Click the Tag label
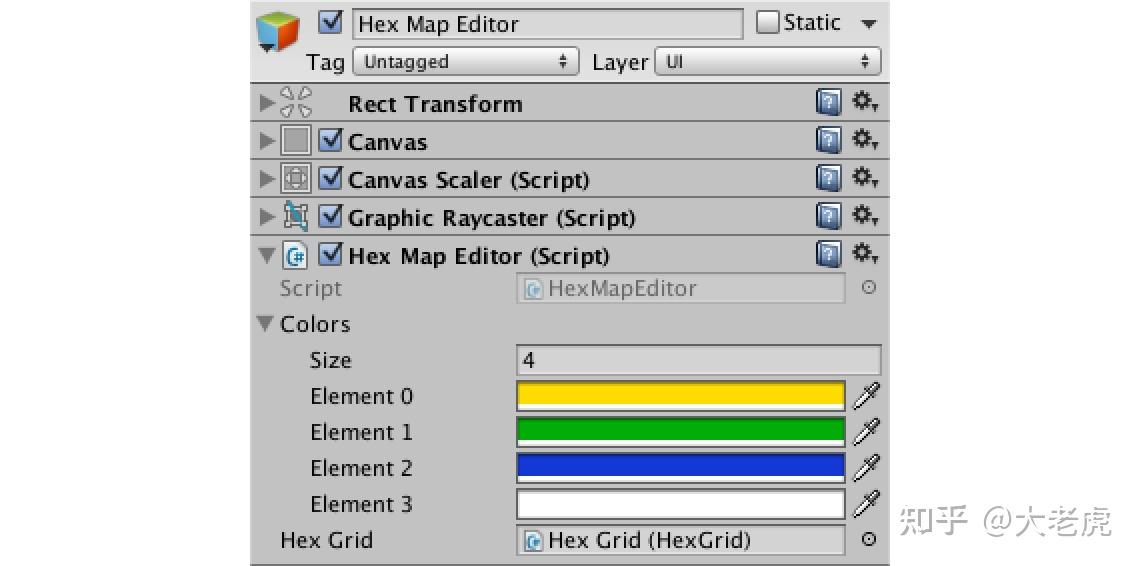This screenshot has width=1140, height=566. pyautogui.click(x=325, y=63)
